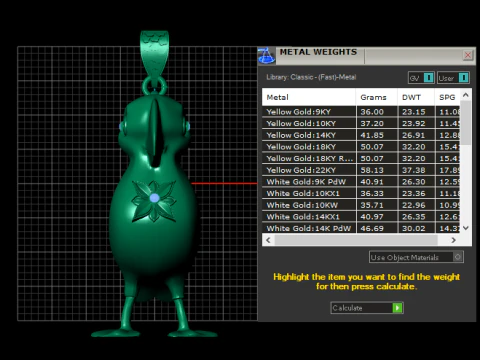
Task: Sort by the SPG column header
Action: (447, 97)
